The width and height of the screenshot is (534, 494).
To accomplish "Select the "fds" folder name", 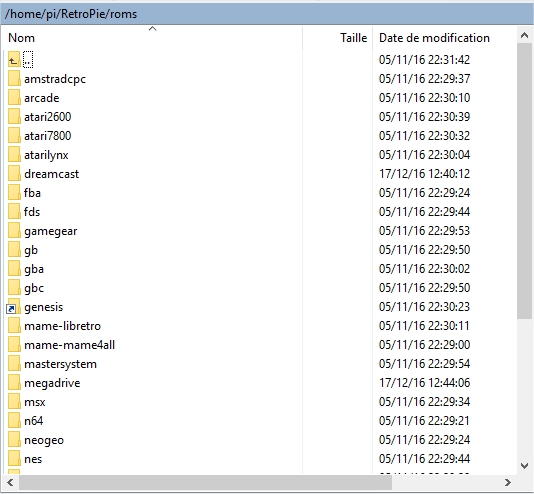I will point(32,212).
